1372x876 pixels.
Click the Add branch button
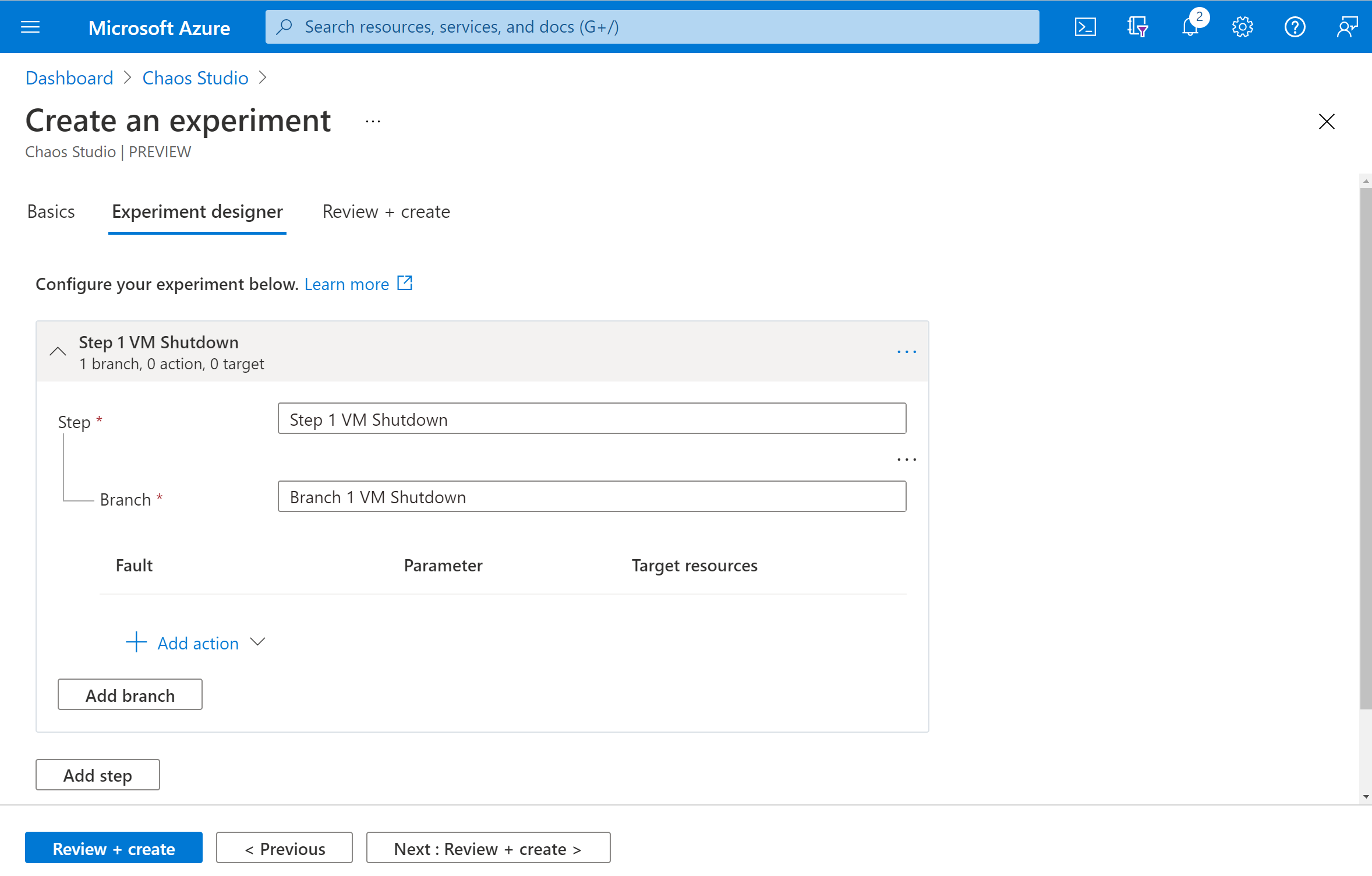[x=129, y=694]
